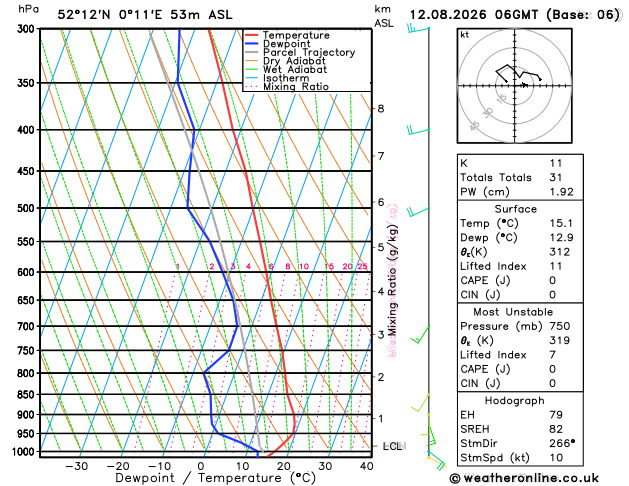Click the 5 km altitude tick label
The height and width of the screenshot is (486, 629).
tap(381, 247)
